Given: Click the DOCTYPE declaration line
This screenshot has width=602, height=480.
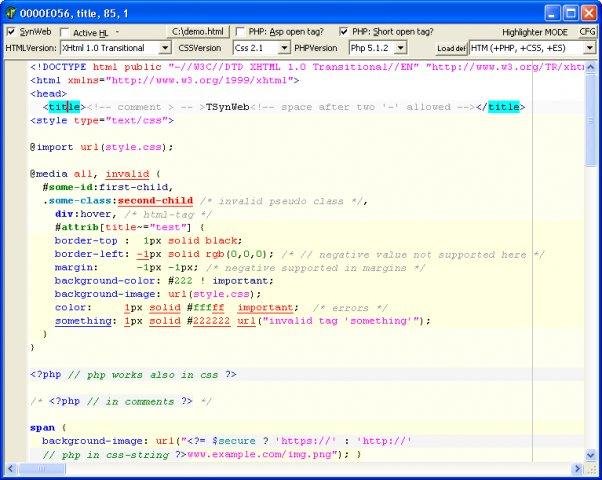Looking at the screenshot, I should [x=307, y=67].
